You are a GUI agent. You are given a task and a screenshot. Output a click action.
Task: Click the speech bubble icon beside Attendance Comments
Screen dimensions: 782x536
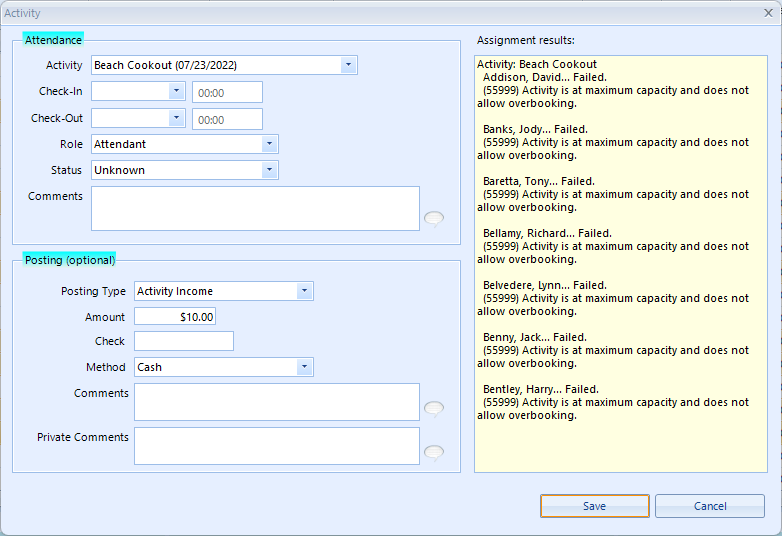pos(433,219)
